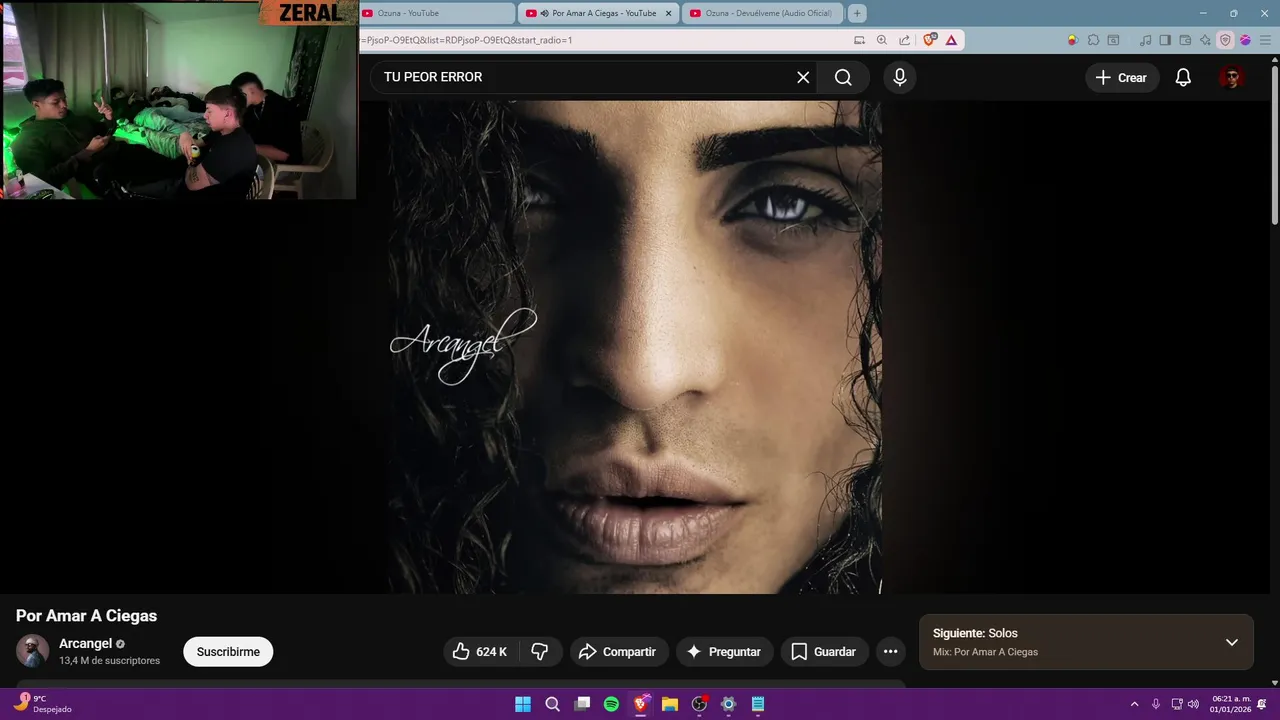Click the YouTube search magnifier button
Image resolution: width=1280 pixels, height=720 pixels.
tap(843, 77)
